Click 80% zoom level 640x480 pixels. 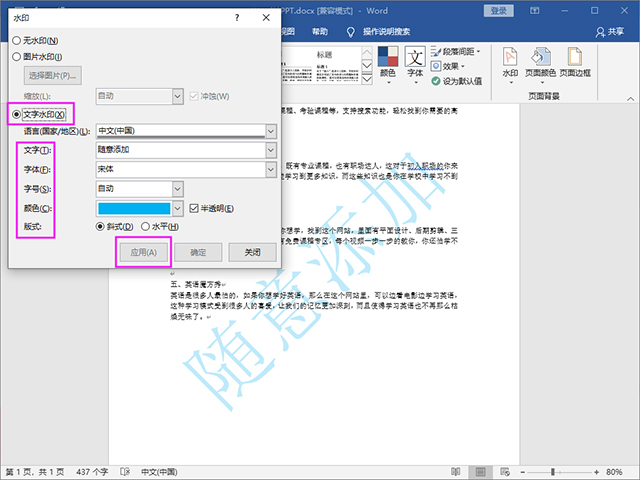tap(614, 472)
